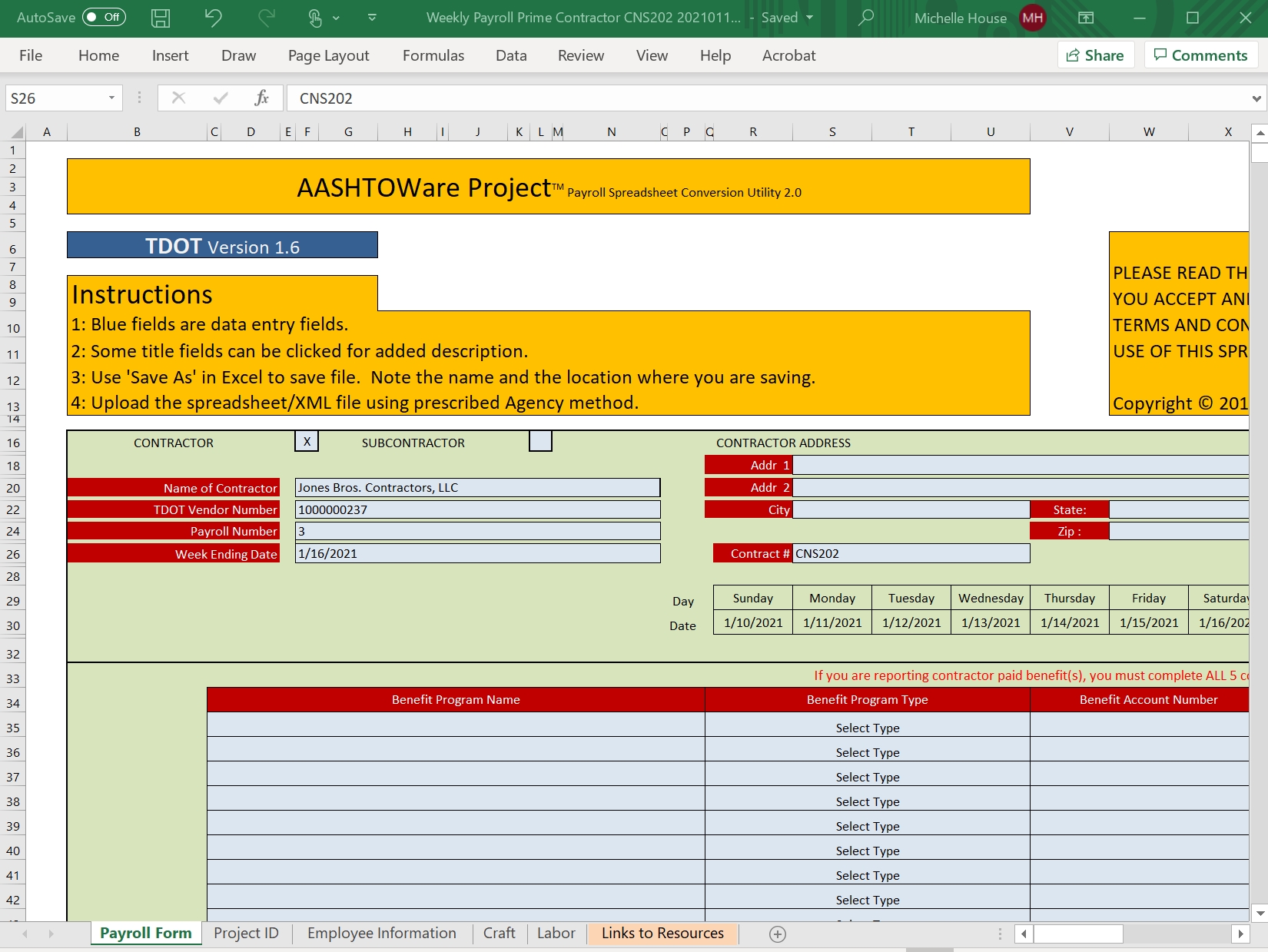
Task: Select the Data tab
Action: click(x=511, y=55)
